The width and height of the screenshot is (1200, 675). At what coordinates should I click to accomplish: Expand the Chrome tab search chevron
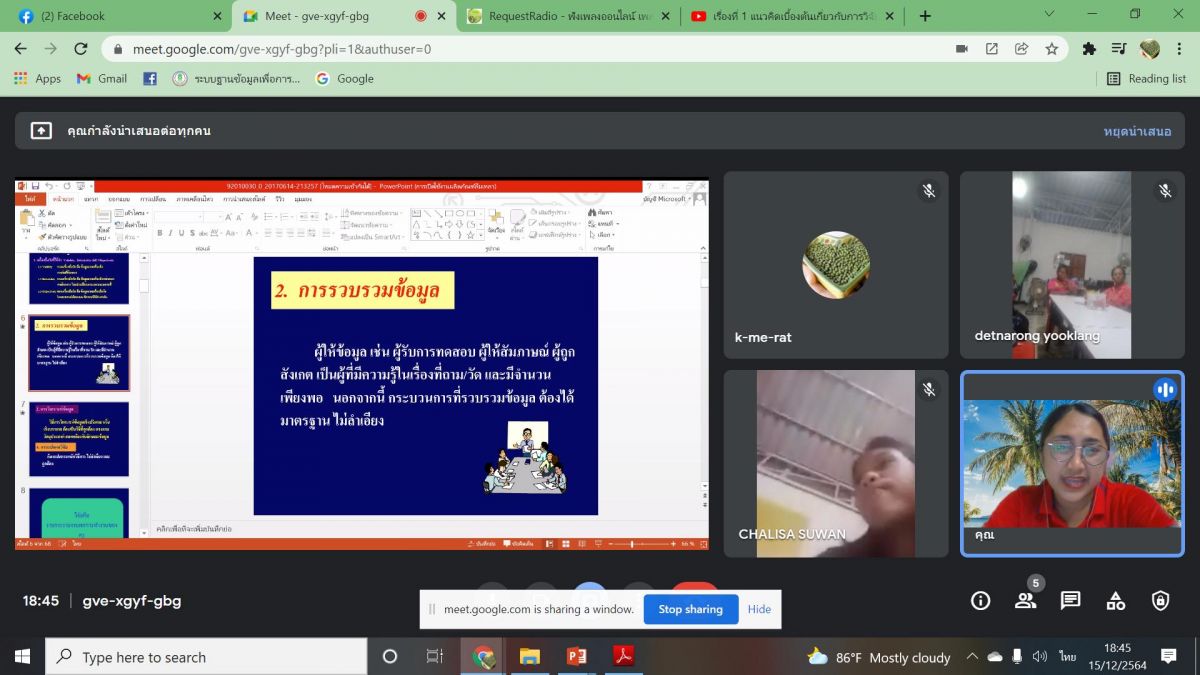[x=1049, y=15]
